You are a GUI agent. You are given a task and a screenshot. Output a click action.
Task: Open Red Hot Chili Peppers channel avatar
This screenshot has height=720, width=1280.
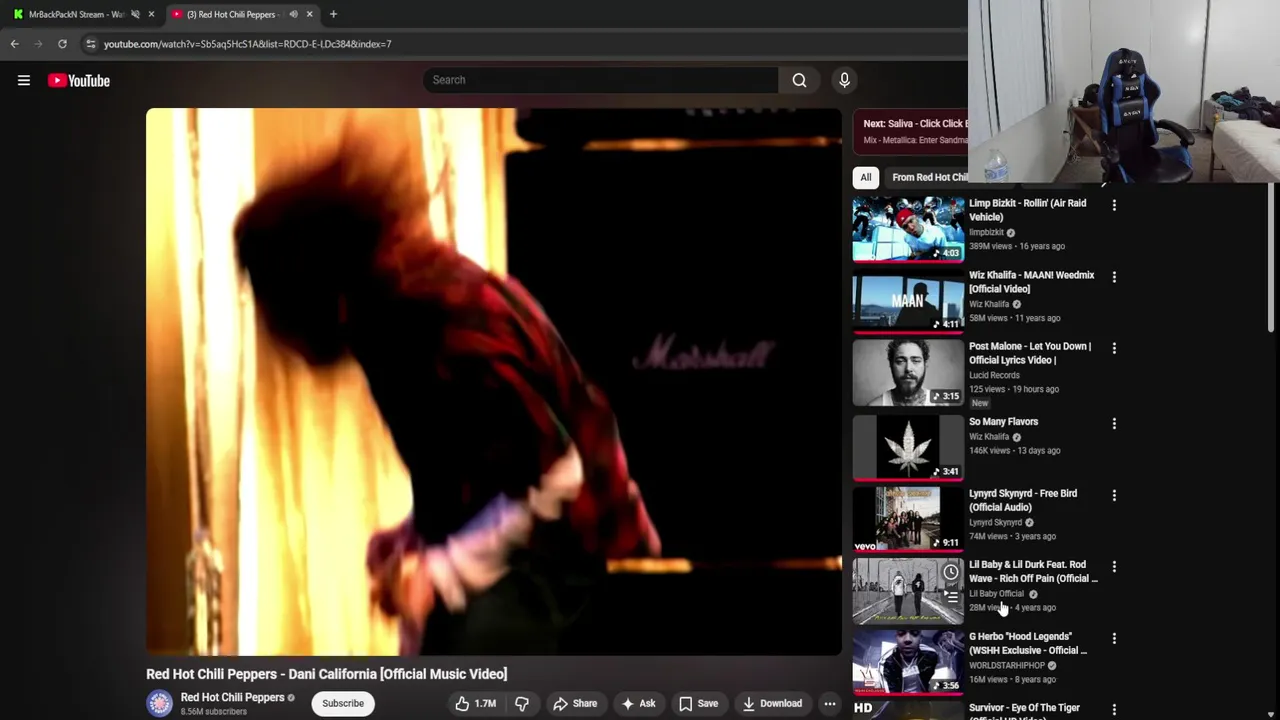[x=160, y=703]
